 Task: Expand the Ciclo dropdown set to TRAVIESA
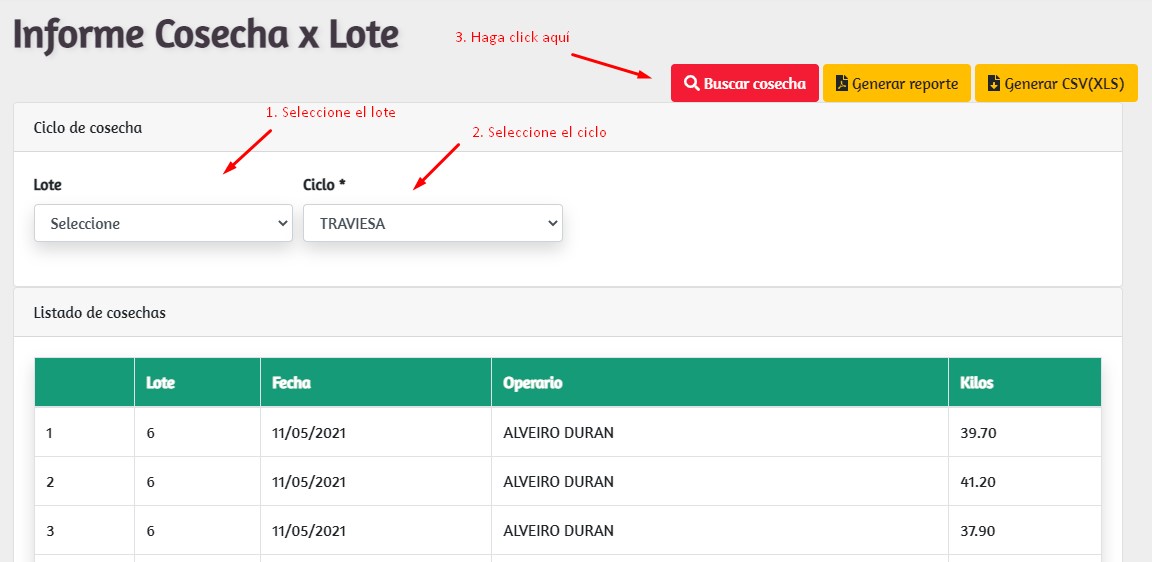point(432,224)
